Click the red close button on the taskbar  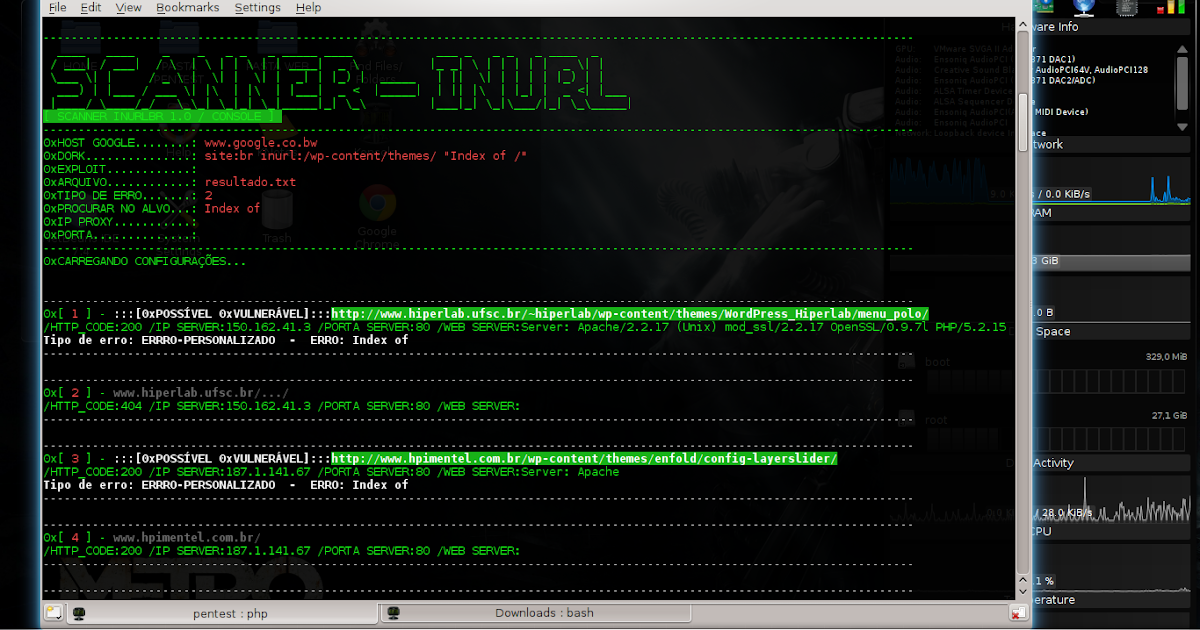(x=1019, y=612)
